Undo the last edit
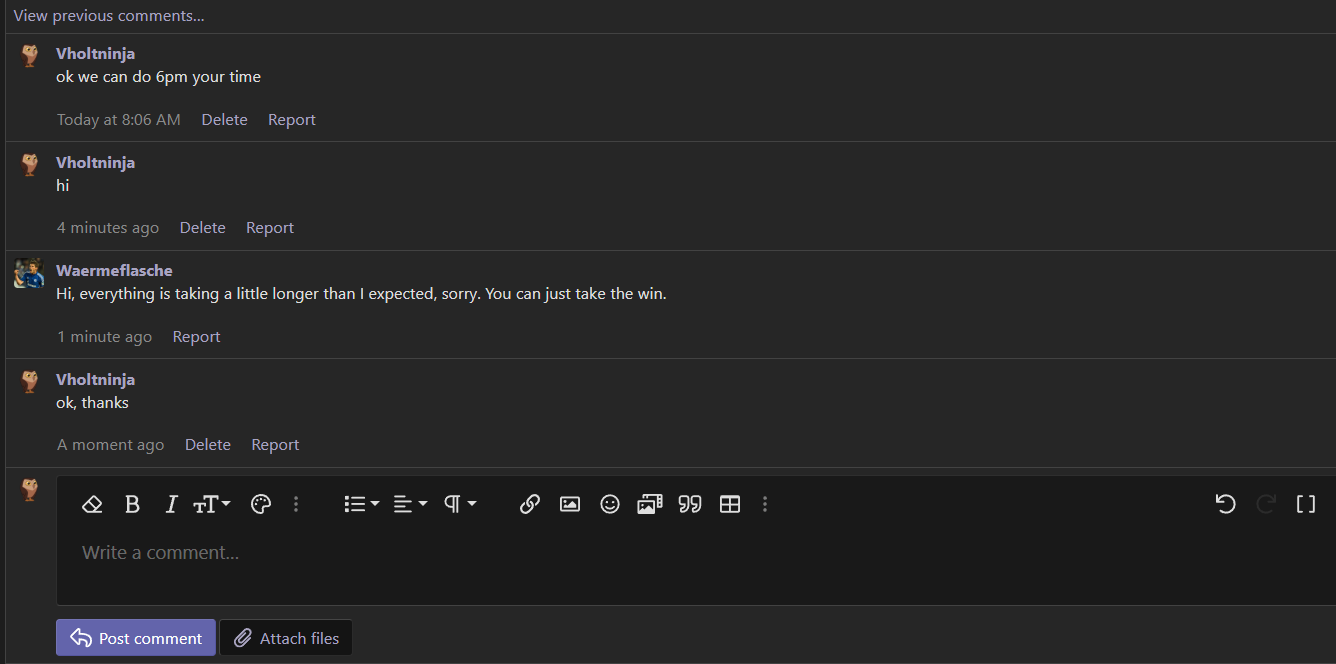The image size is (1336, 664). point(1226,504)
